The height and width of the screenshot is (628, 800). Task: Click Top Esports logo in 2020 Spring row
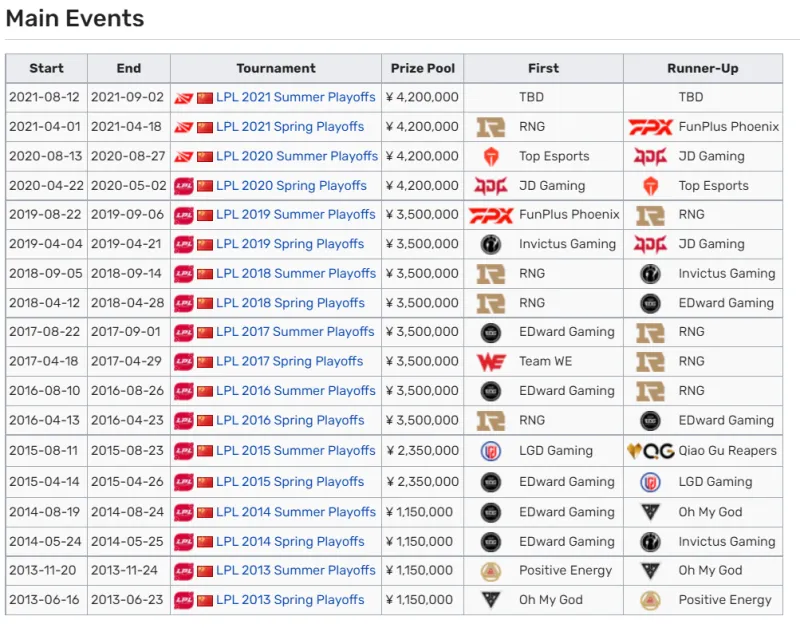650,186
